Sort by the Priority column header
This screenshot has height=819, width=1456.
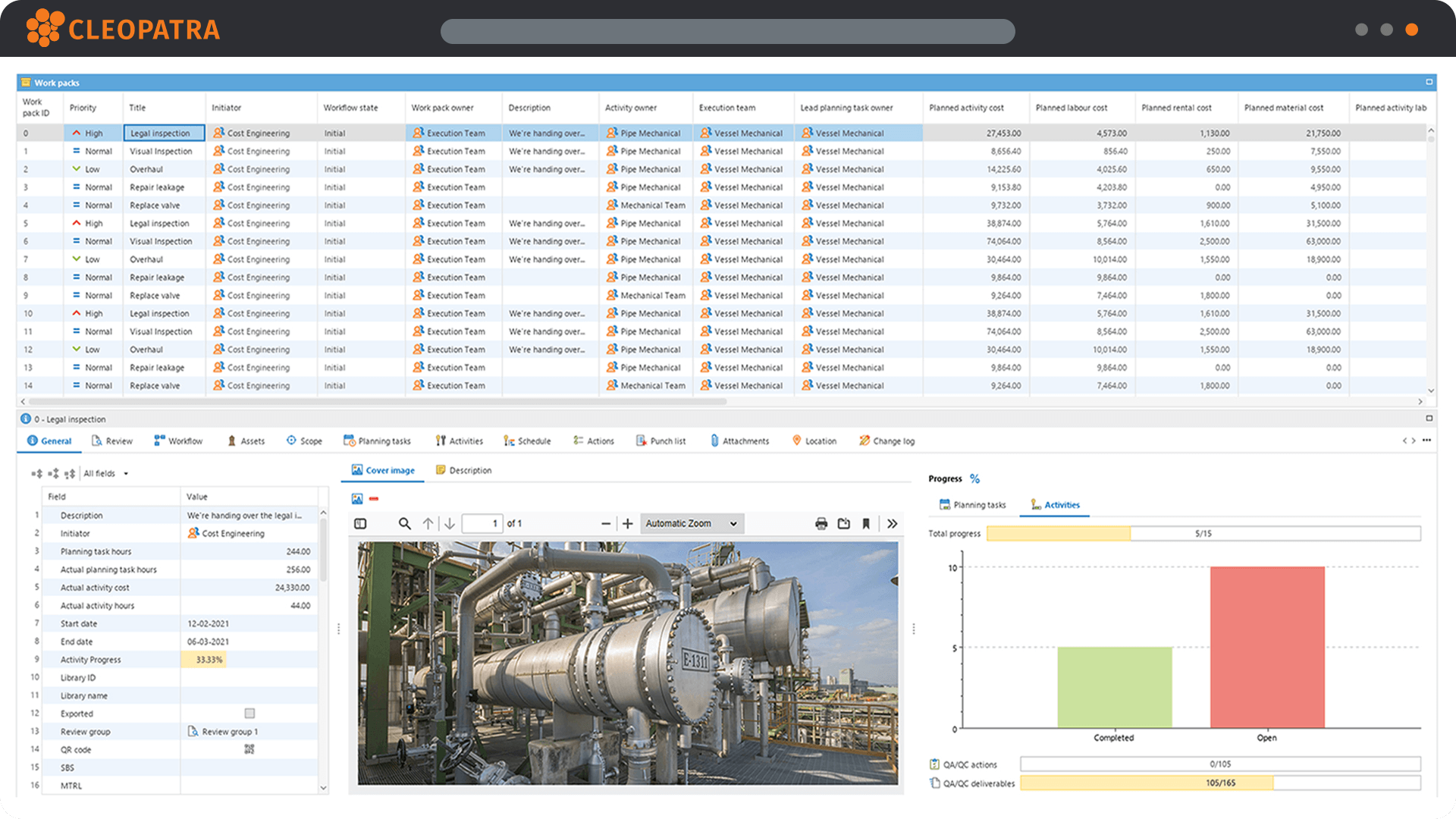[83, 108]
